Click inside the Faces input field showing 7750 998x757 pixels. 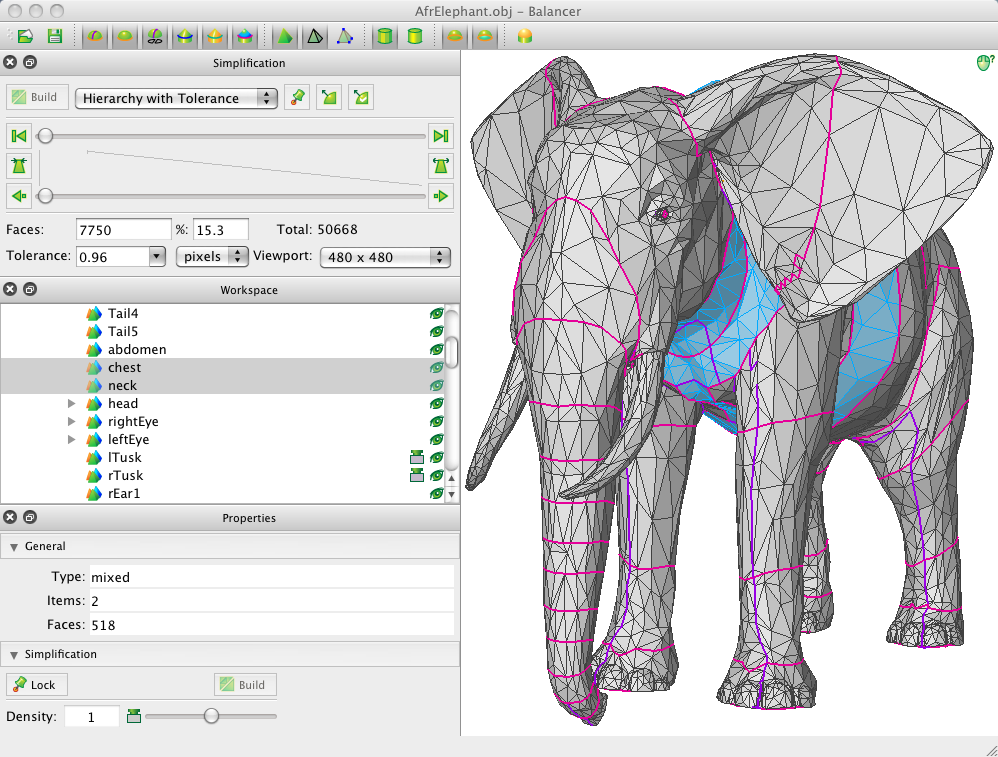pyautogui.click(x=123, y=229)
